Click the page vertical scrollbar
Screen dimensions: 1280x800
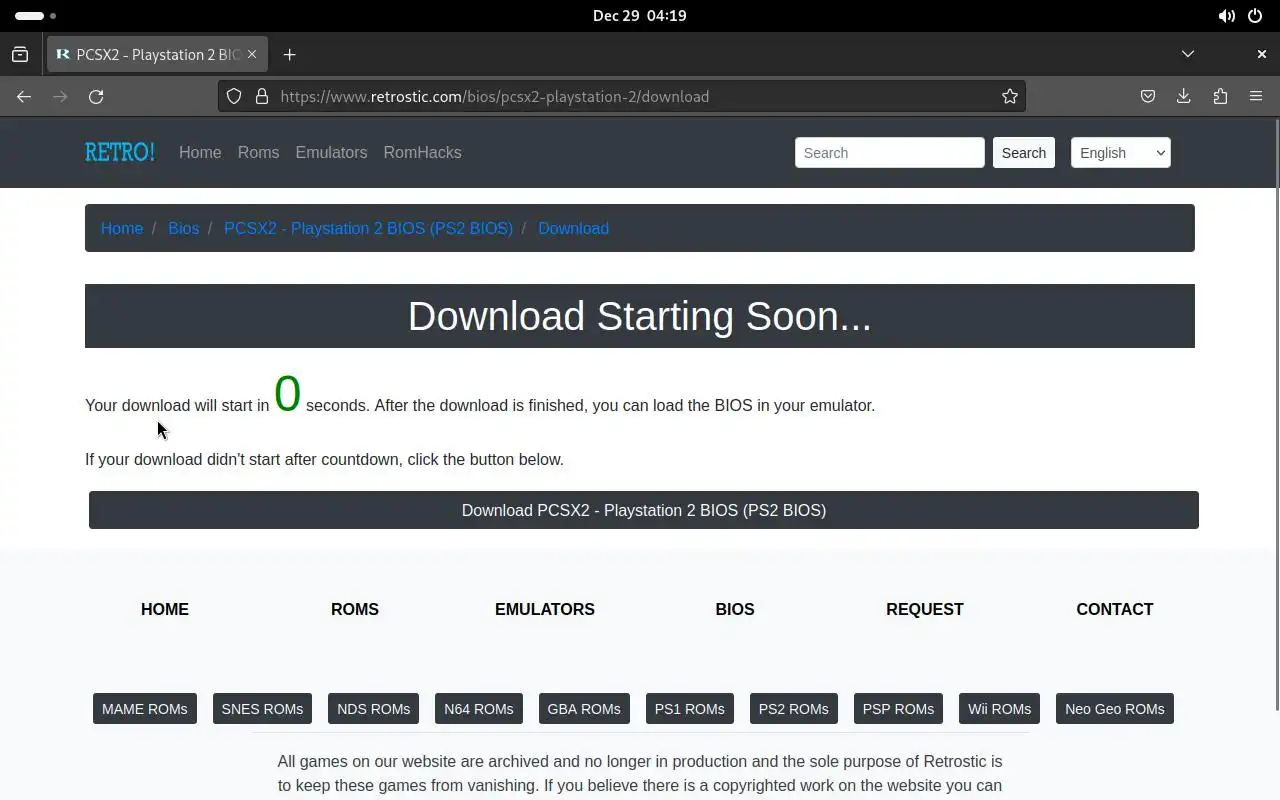[1276, 415]
